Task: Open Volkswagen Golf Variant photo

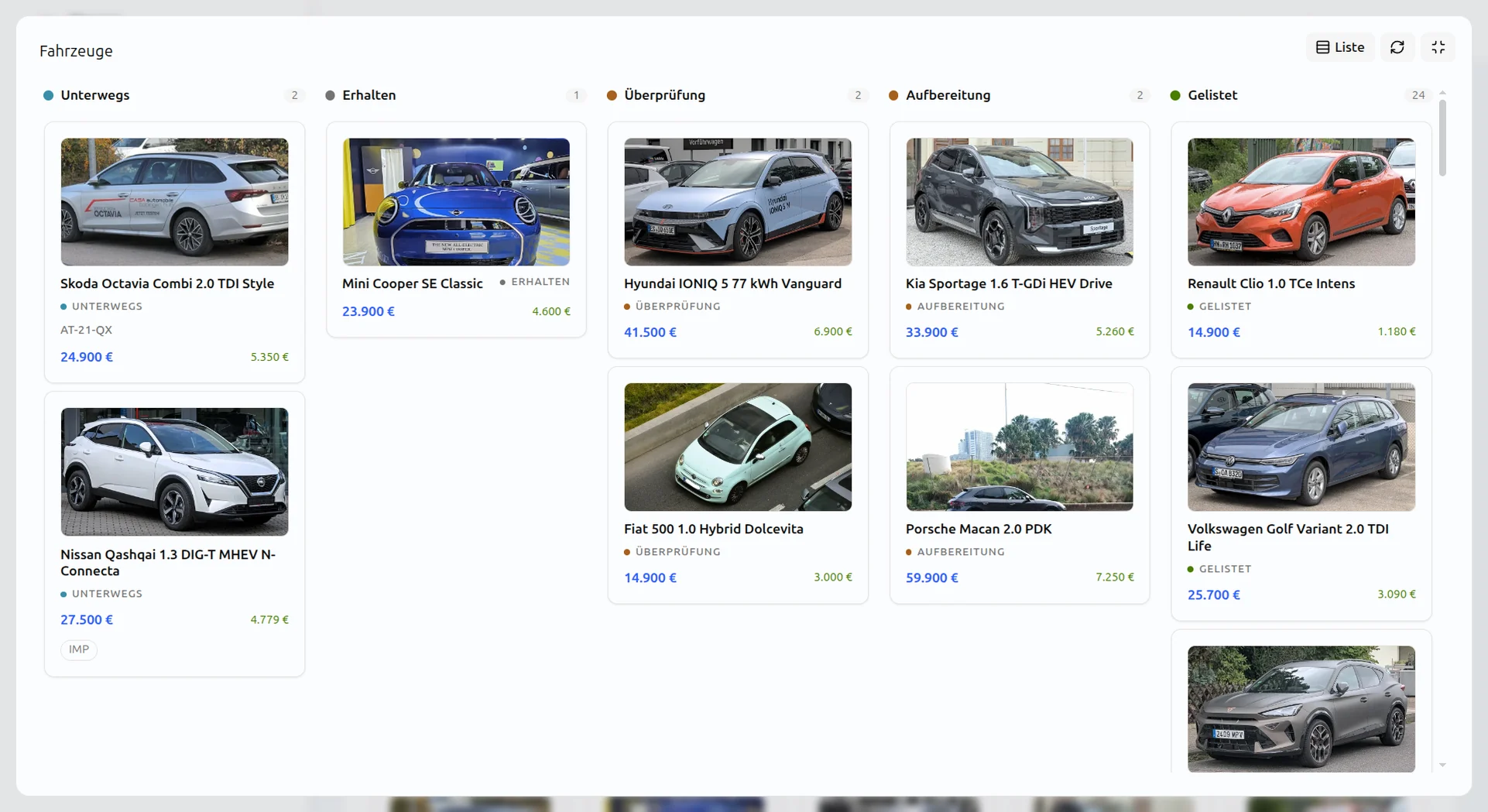Action: point(1301,447)
